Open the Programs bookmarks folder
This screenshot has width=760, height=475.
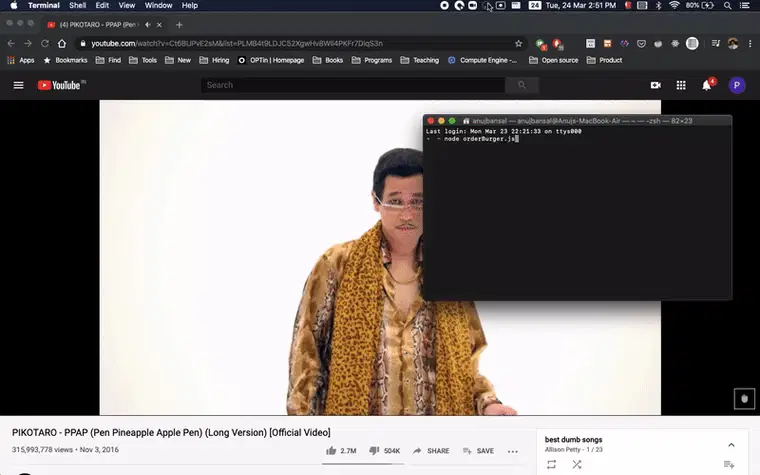(372, 60)
